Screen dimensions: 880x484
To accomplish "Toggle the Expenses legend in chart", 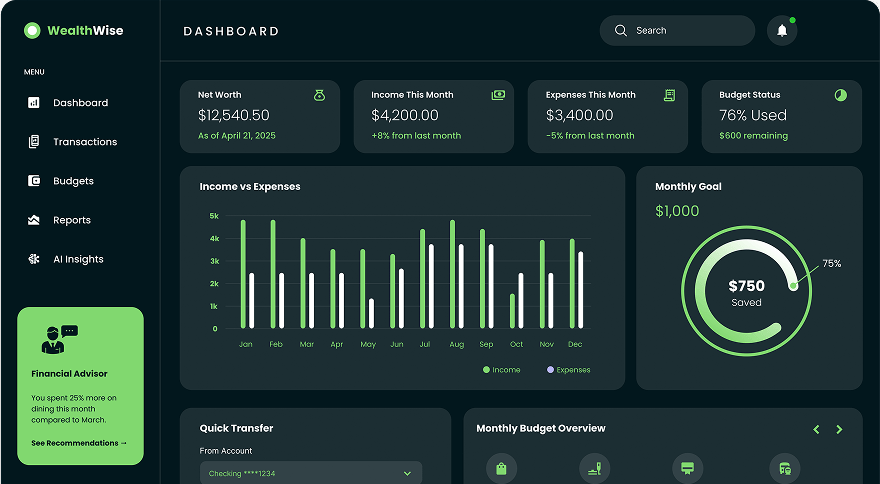I will click(x=569, y=370).
